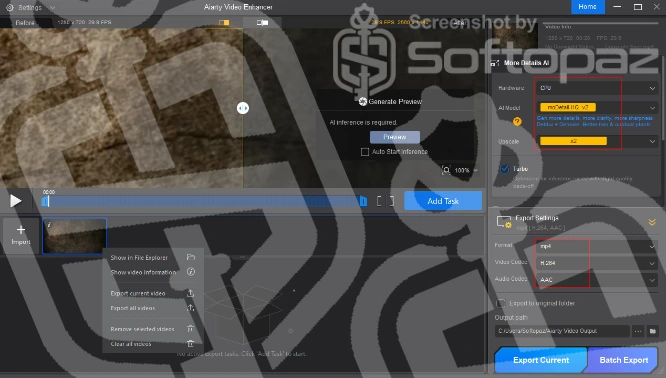Go to the Home tab

(x=587, y=7)
